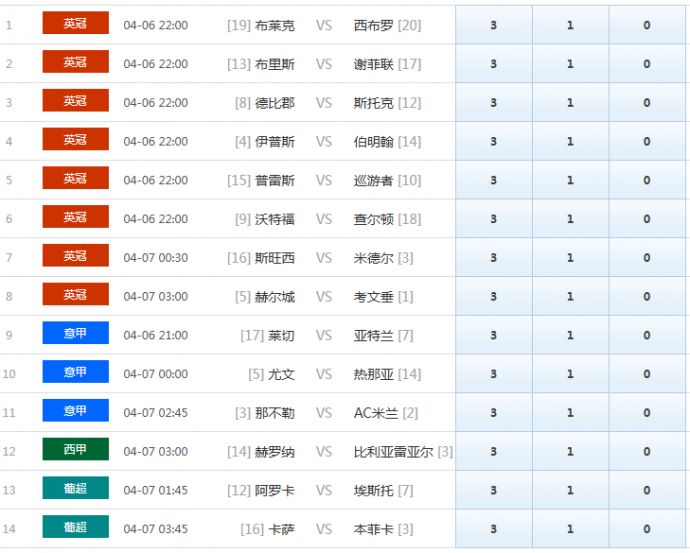The image size is (690, 553).
Task: Click the 西甲 league badge in row 12
Action: pyautogui.click(x=75, y=450)
